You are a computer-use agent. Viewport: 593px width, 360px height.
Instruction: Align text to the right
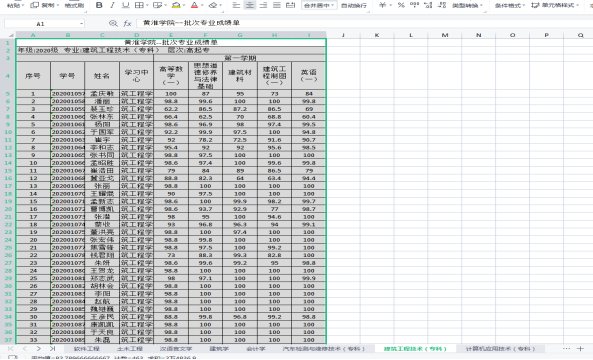(263, 5)
